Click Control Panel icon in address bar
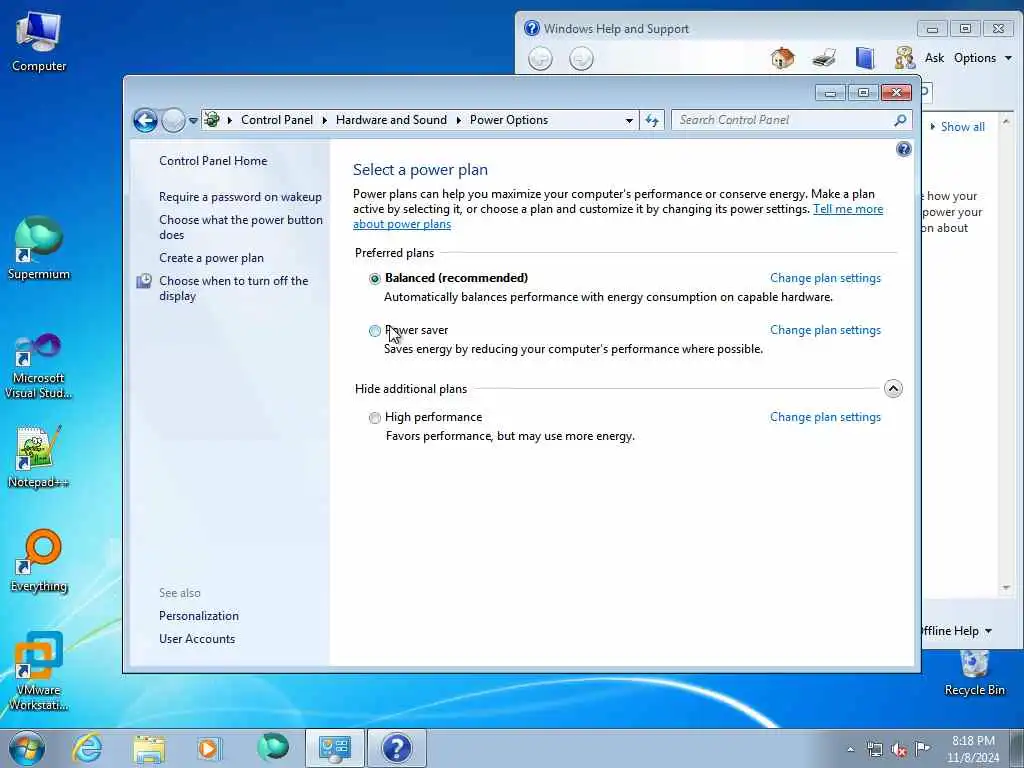Image resolution: width=1024 pixels, height=768 pixels. tap(212, 120)
